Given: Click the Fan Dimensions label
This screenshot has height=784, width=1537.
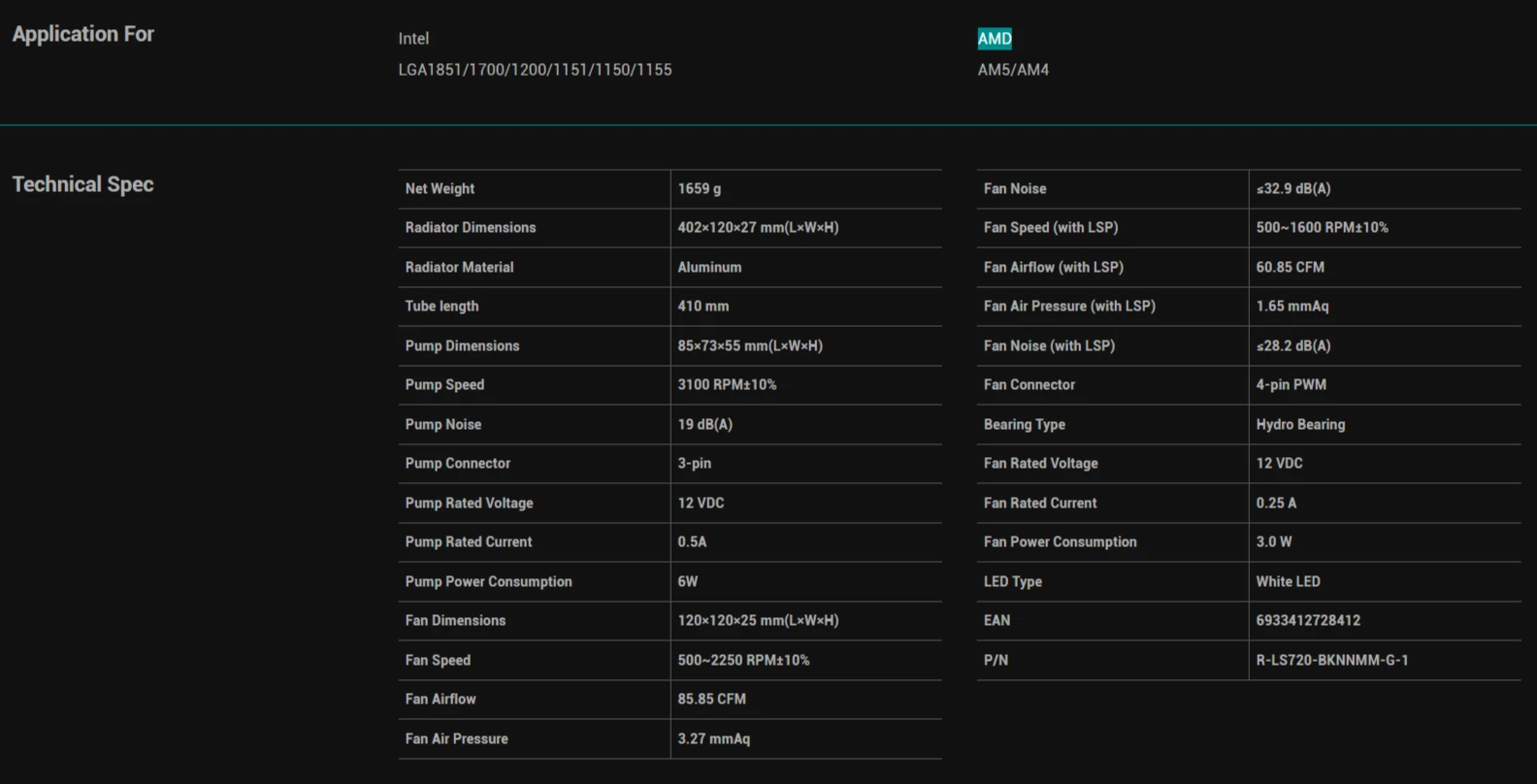Looking at the screenshot, I should tap(455, 621).
